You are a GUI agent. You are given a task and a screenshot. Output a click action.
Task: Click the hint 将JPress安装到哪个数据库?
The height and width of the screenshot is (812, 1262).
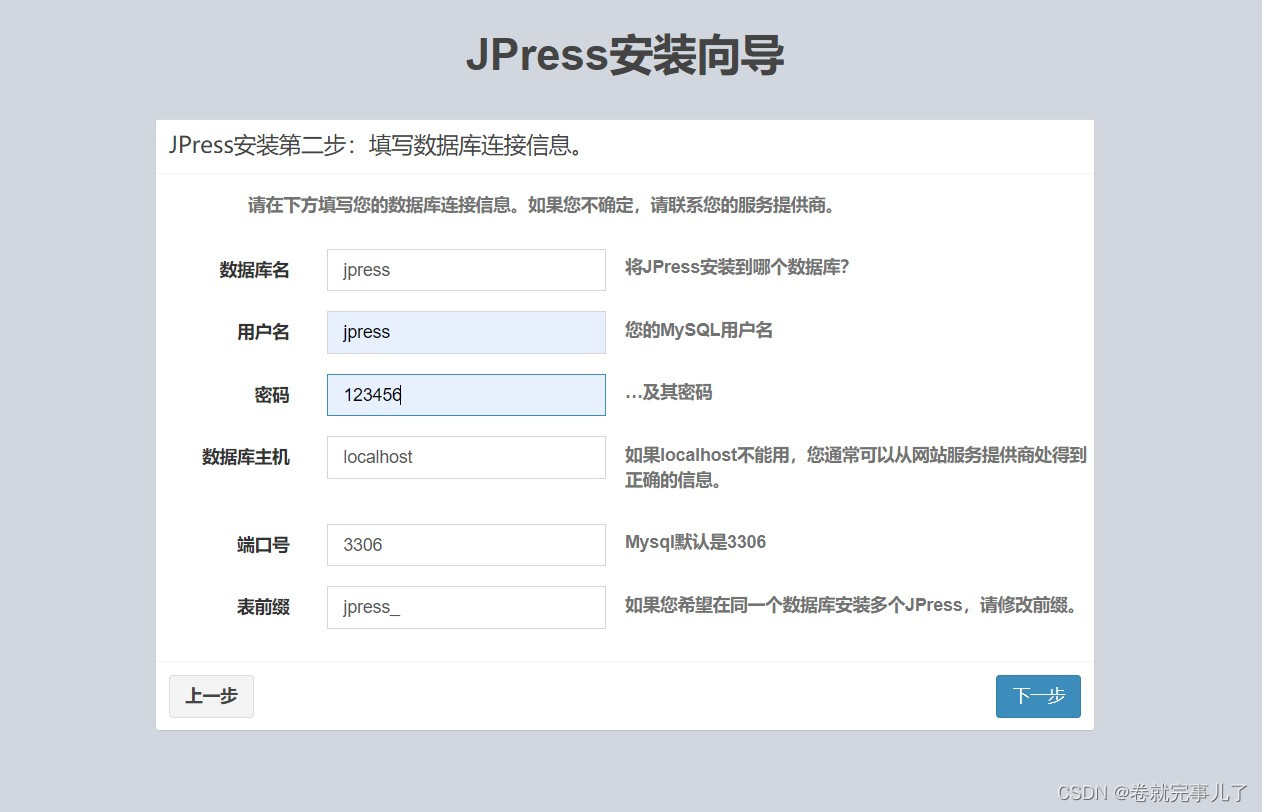737,267
